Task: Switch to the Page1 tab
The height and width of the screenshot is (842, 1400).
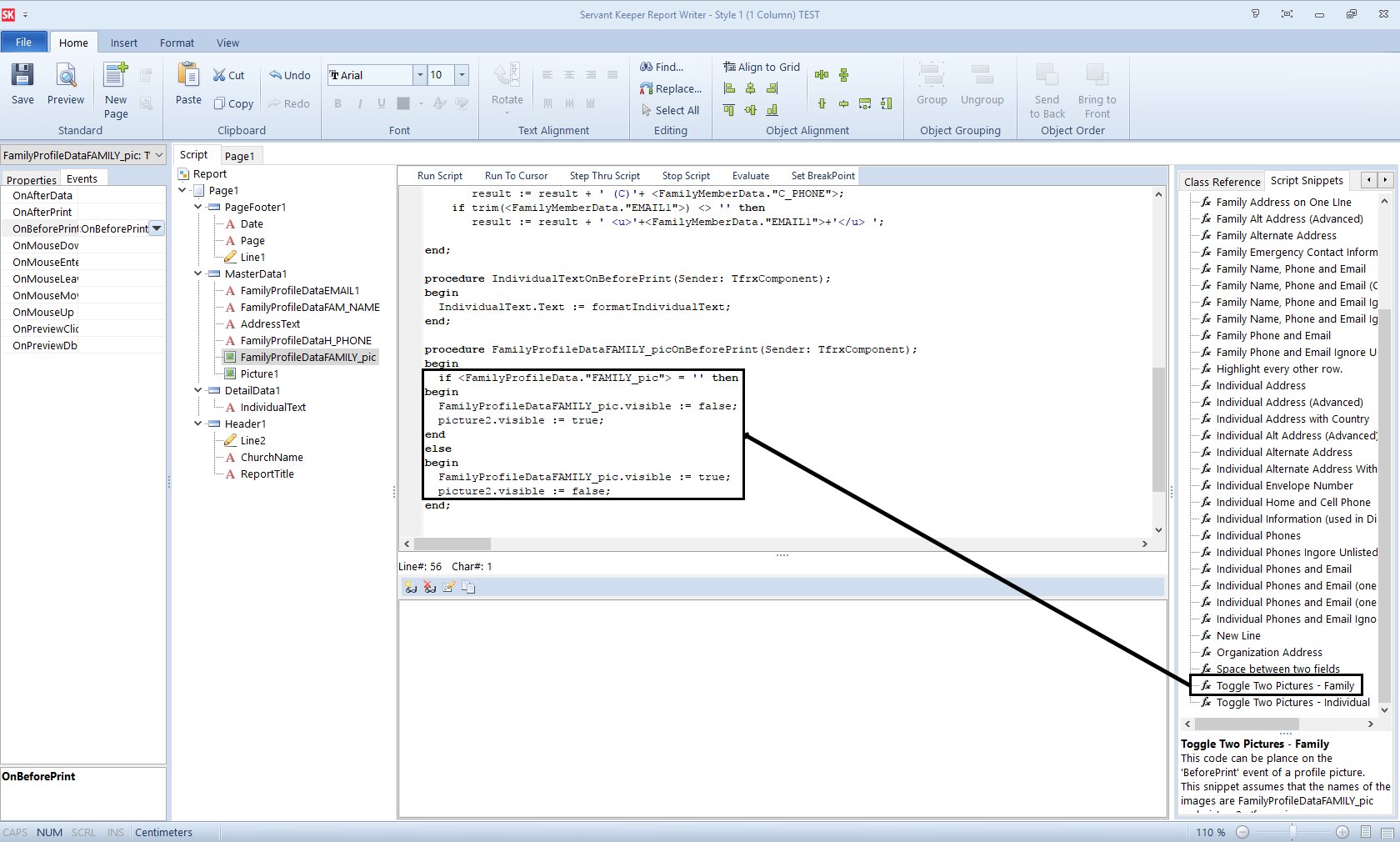Action: point(240,155)
